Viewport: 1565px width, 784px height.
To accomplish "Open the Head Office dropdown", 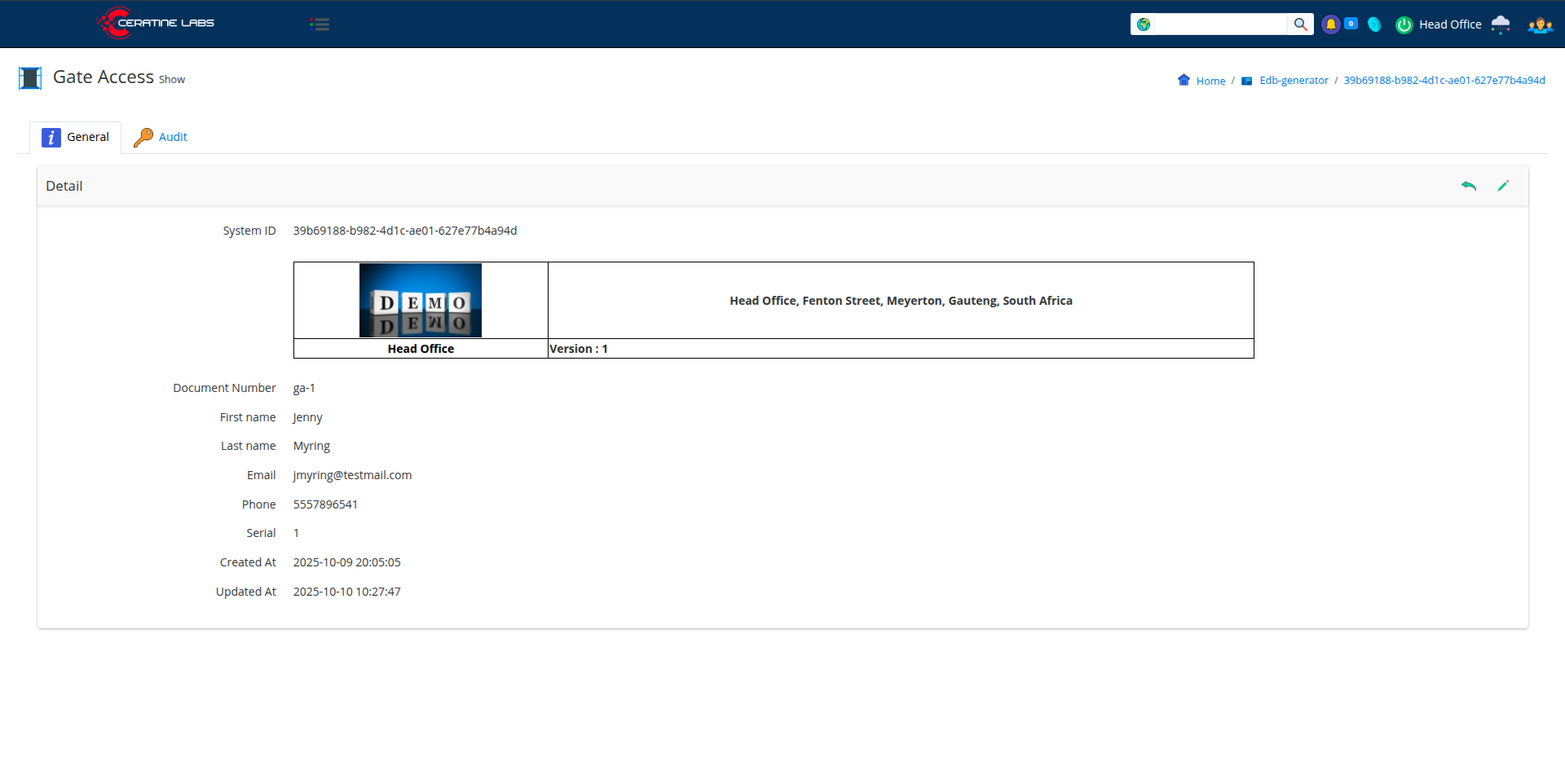I will 1449,24.
